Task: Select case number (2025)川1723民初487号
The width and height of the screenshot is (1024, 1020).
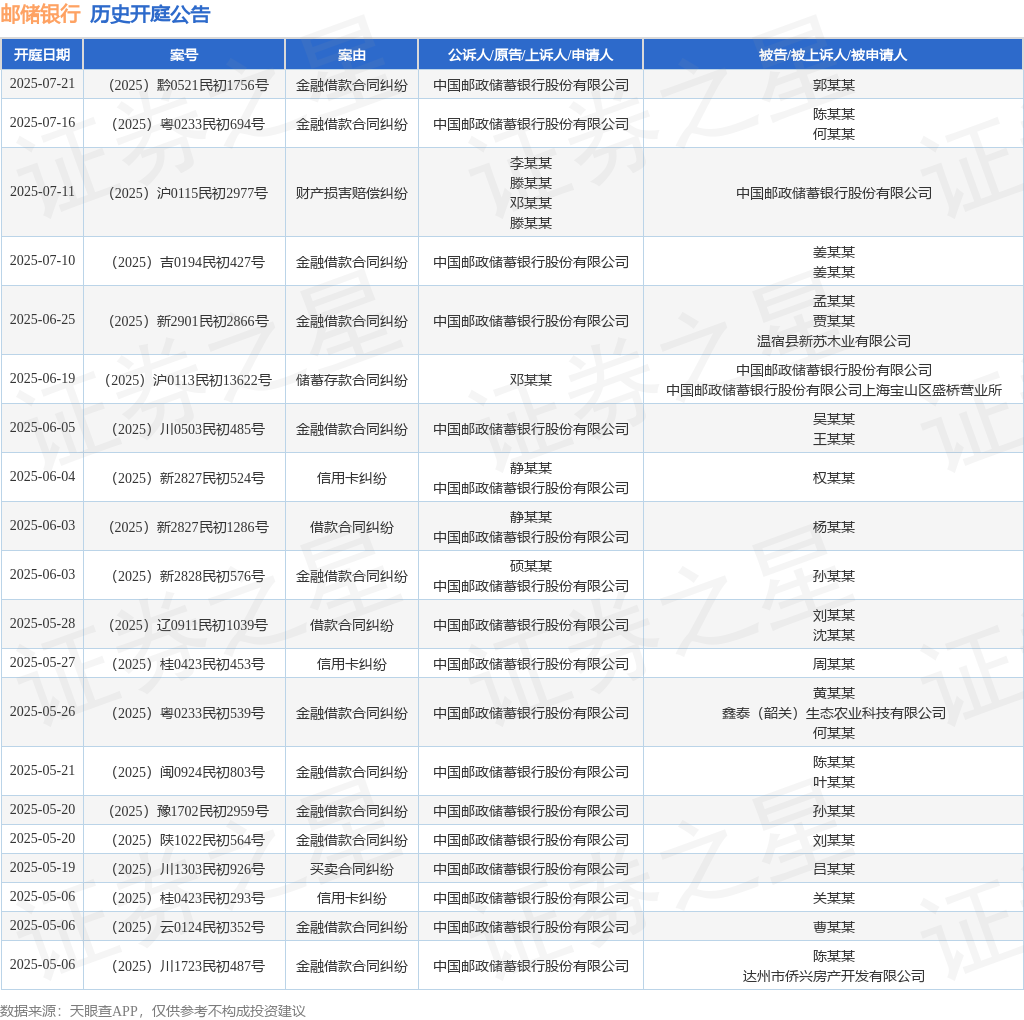Action: pos(188,966)
